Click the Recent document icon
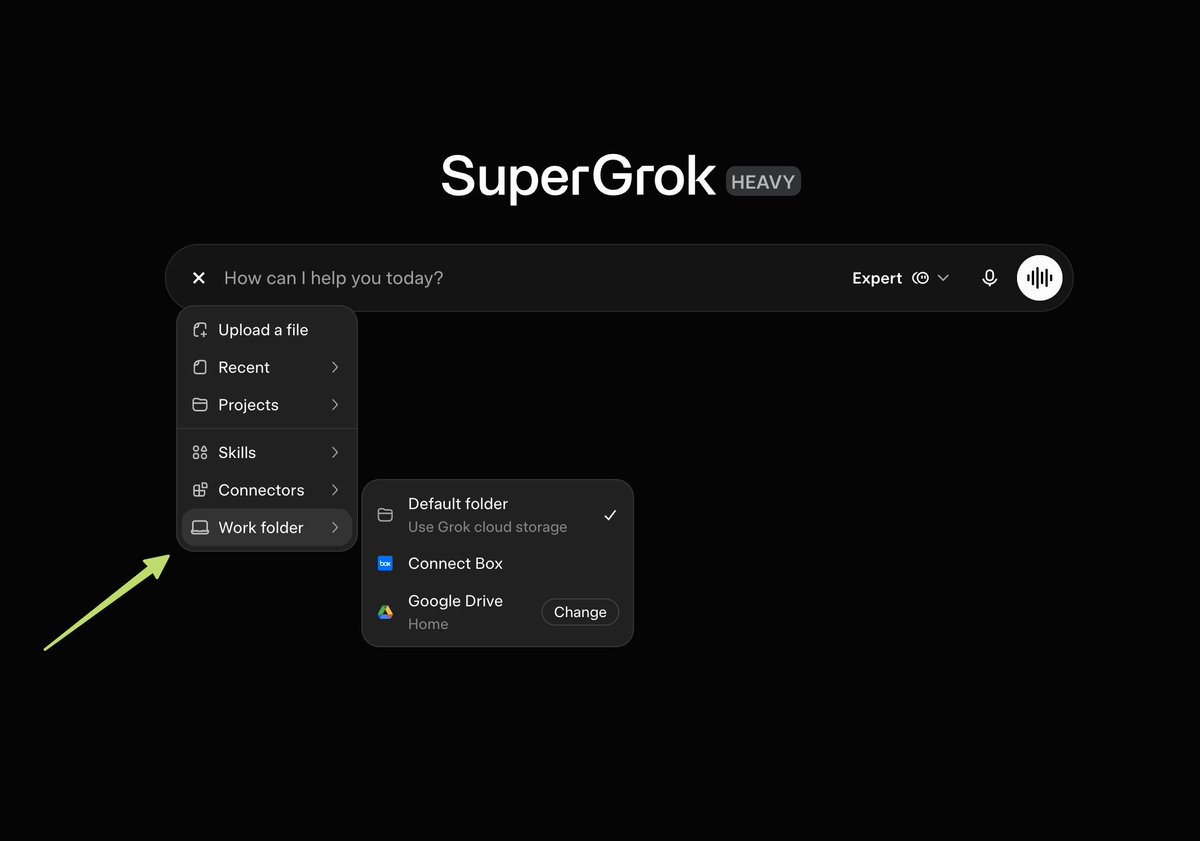1200x841 pixels. pyautogui.click(x=200, y=367)
